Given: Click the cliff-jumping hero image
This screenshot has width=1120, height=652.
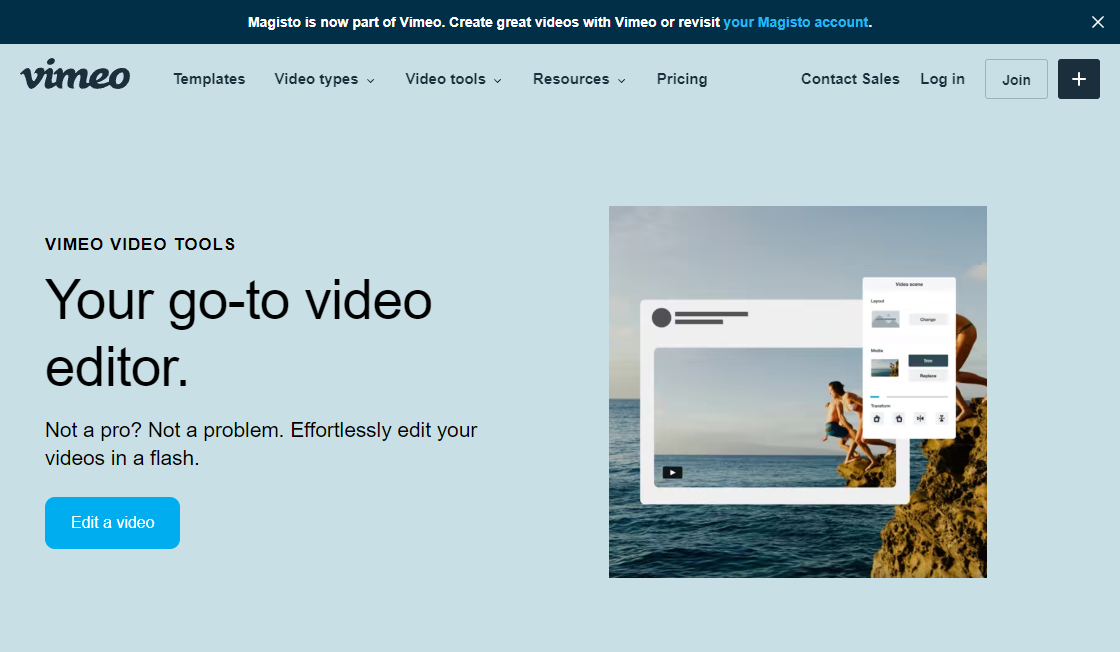Looking at the screenshot, I should click(x=798, y=392).
